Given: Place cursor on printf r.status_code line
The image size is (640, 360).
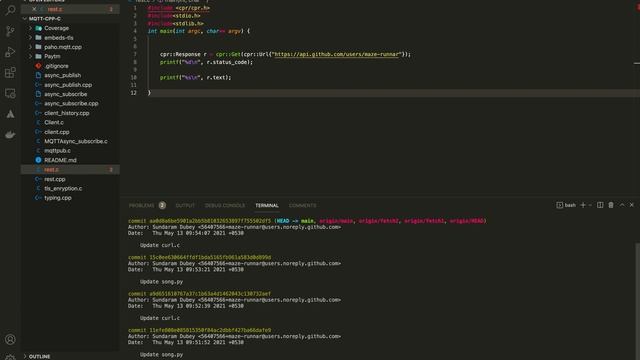Looking at the screenshot, I should (x=206, y=62).
